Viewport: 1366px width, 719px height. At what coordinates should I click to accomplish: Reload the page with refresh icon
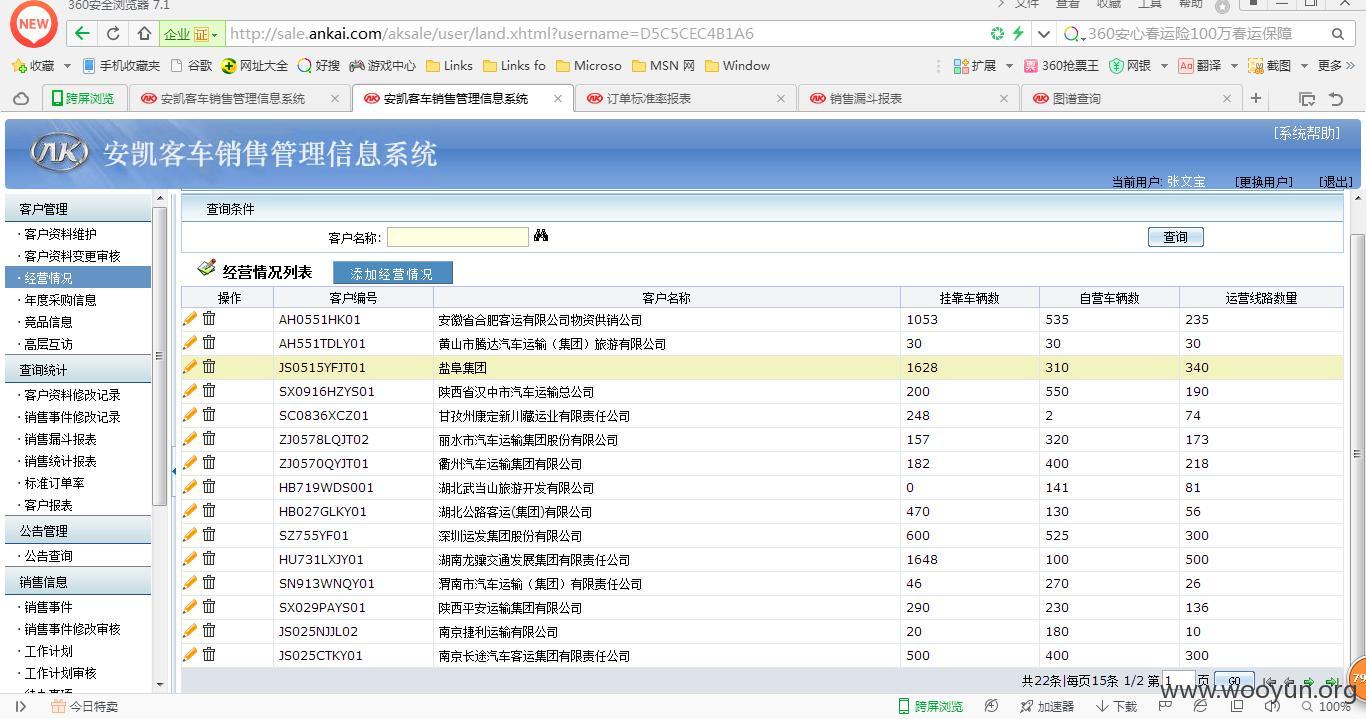tap(113, 33)
